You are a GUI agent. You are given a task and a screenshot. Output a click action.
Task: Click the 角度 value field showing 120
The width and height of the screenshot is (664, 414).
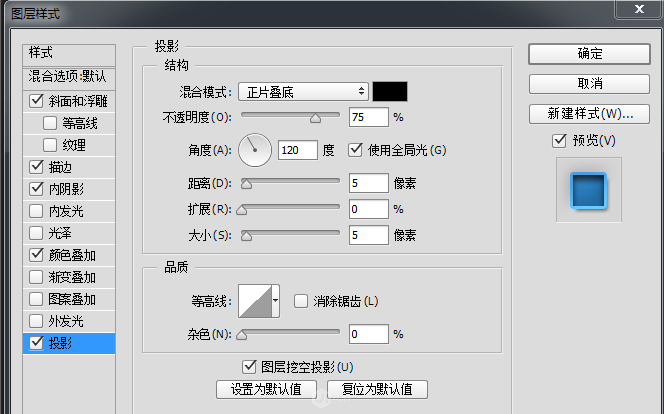[298, 150]
